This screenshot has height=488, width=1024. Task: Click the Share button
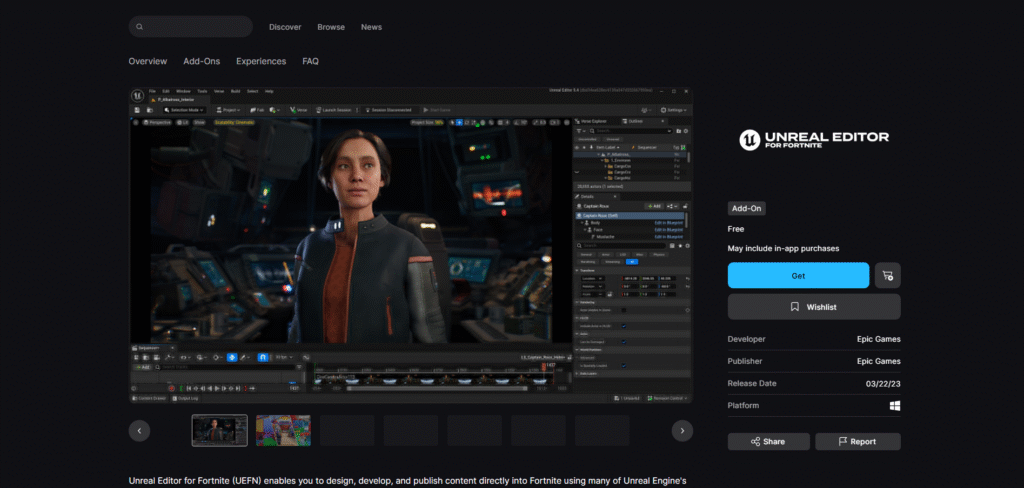click(769, 442)
